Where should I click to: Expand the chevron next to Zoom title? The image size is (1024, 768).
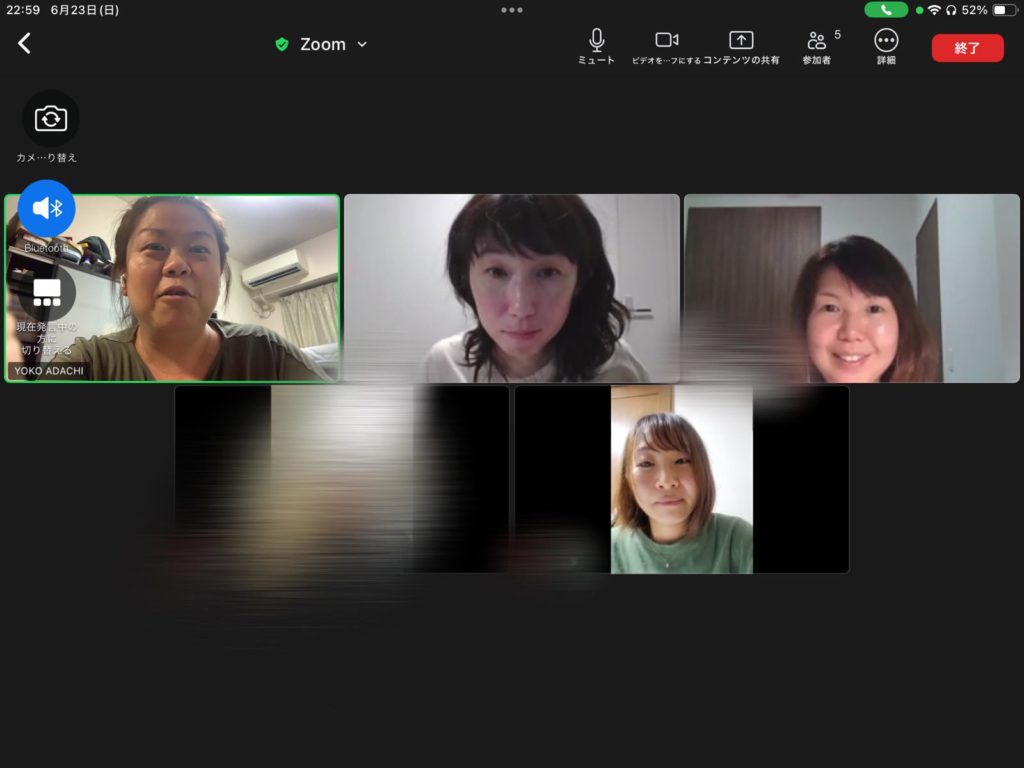point(362,45)
